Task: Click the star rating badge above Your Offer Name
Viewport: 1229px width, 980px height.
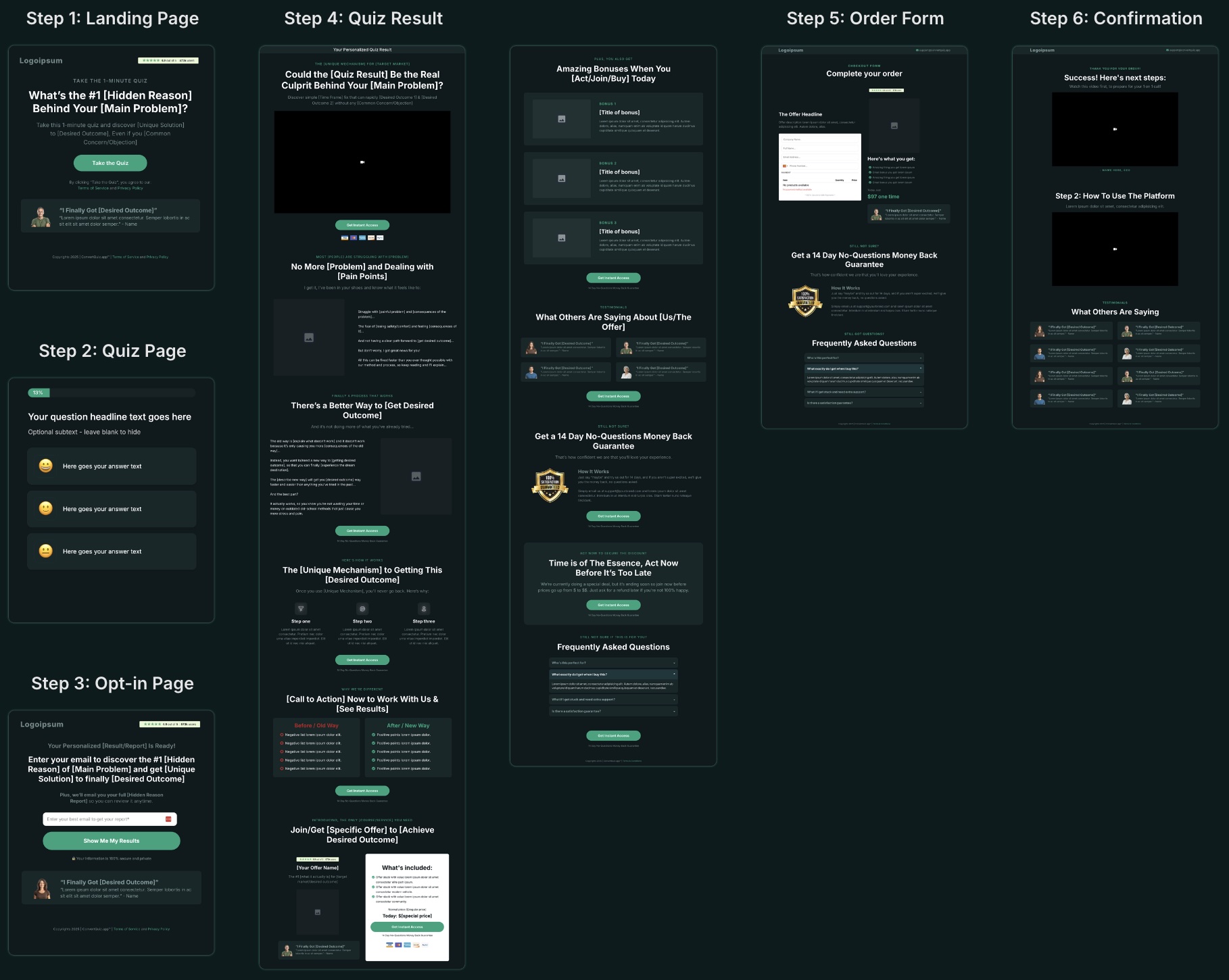Action: 318,860
